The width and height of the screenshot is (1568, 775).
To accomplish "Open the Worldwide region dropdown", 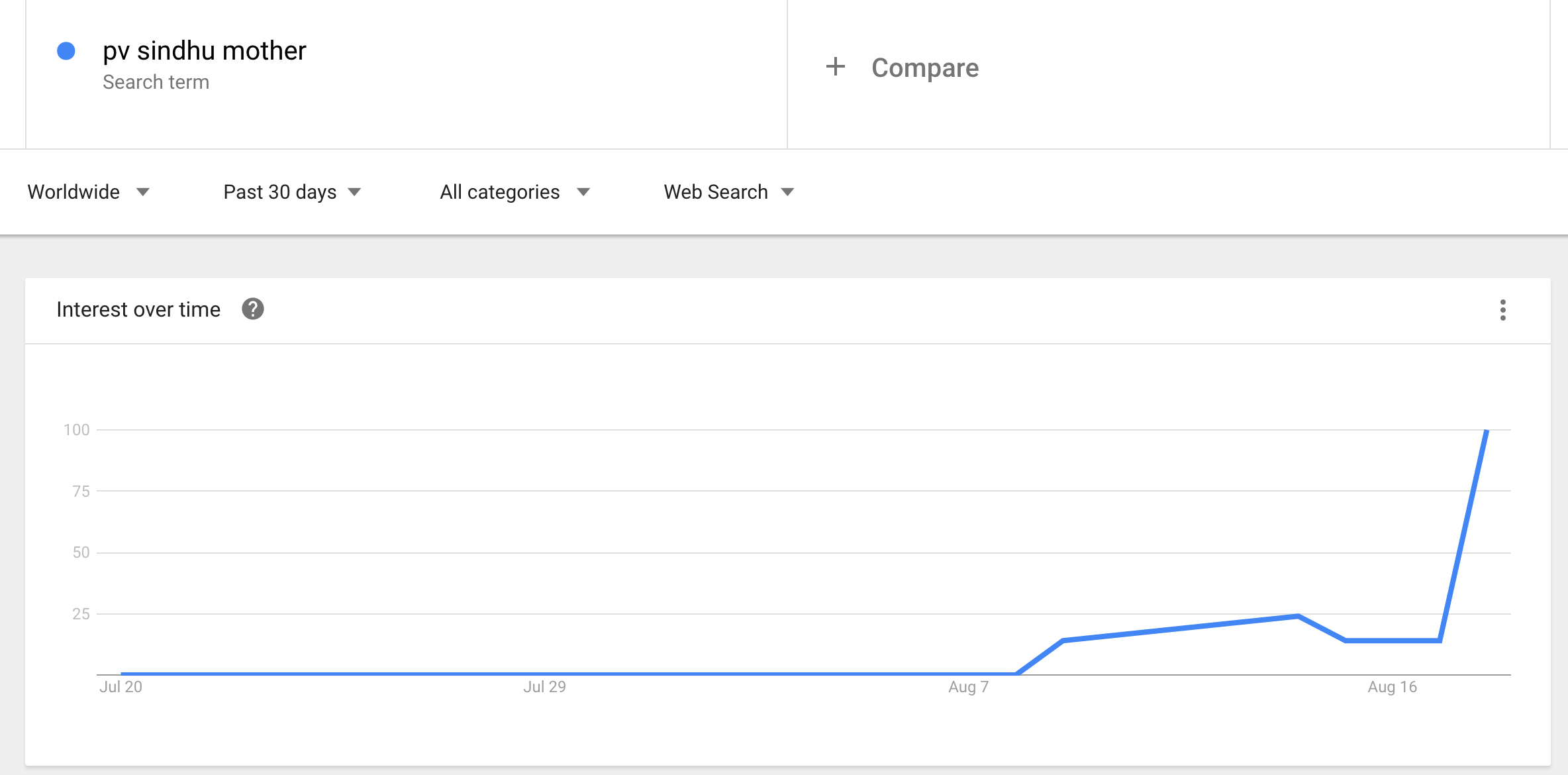I will 89,192.
